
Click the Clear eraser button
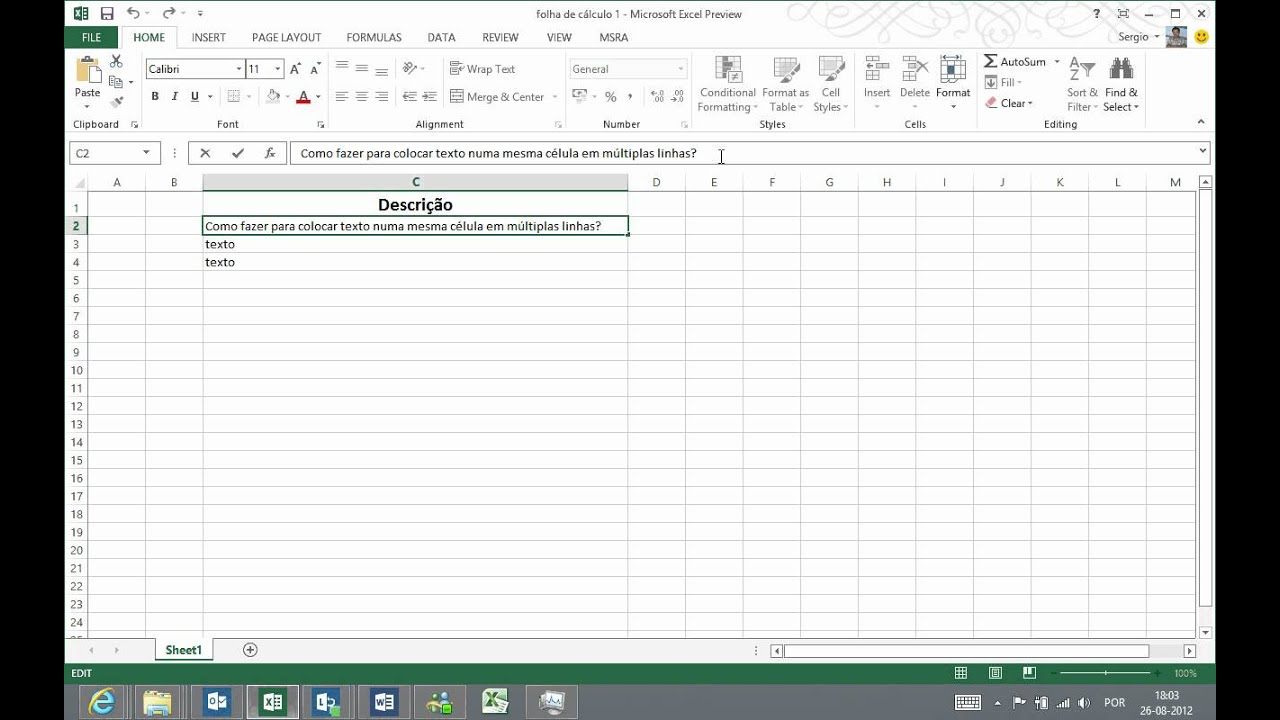(x=1009, y=103)
